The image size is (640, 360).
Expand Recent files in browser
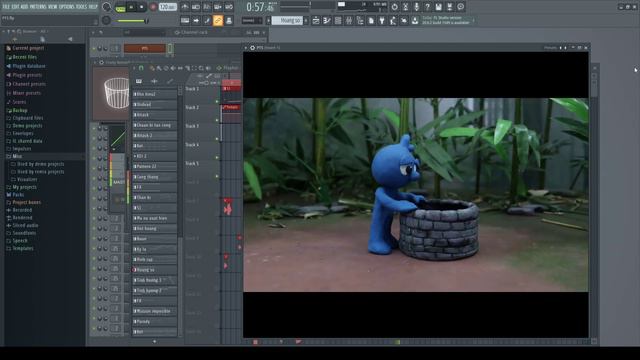(x=24, y=57)
